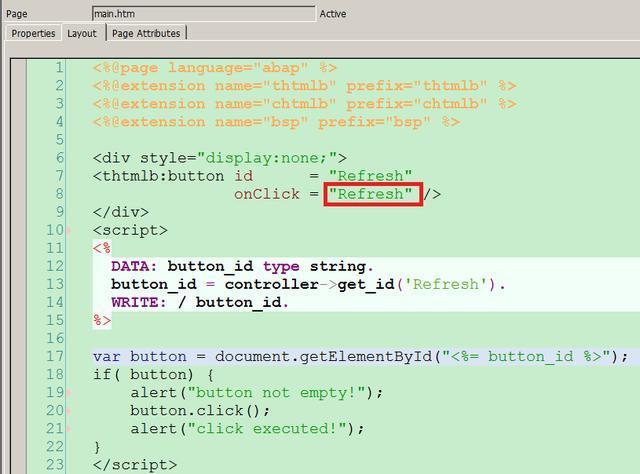
Task: Click line number 23 in gutter
Action: [55, 465]
